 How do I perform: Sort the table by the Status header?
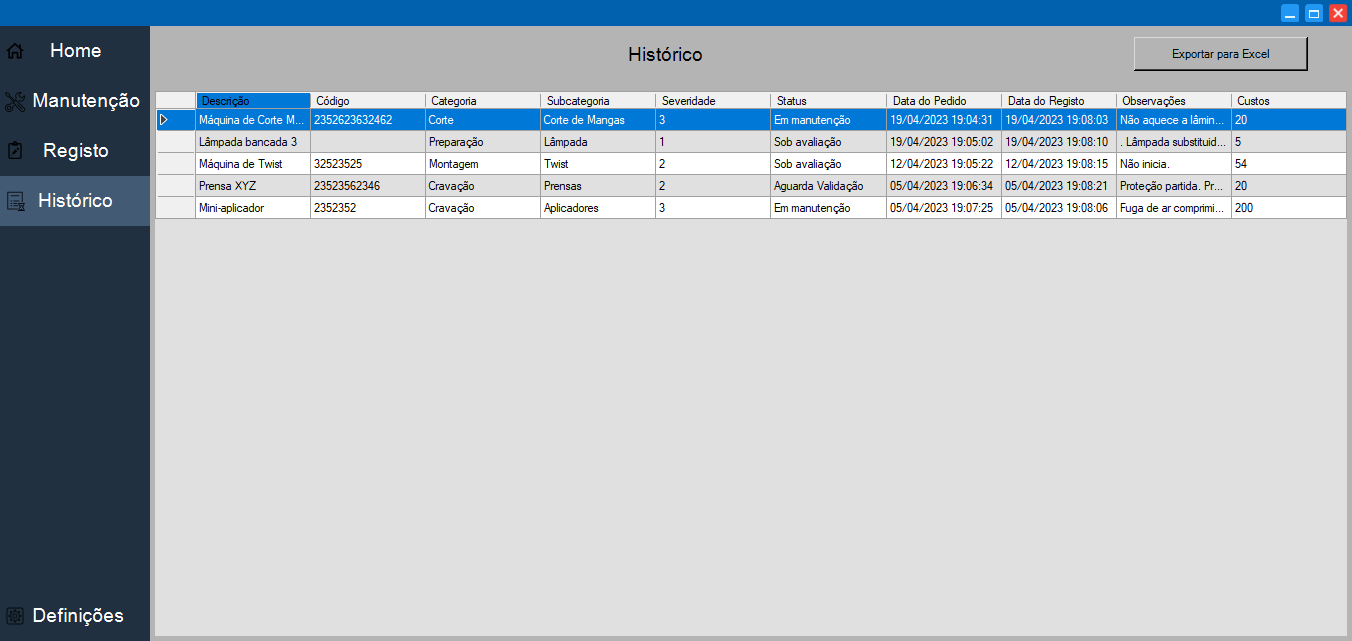coord(827,100)
